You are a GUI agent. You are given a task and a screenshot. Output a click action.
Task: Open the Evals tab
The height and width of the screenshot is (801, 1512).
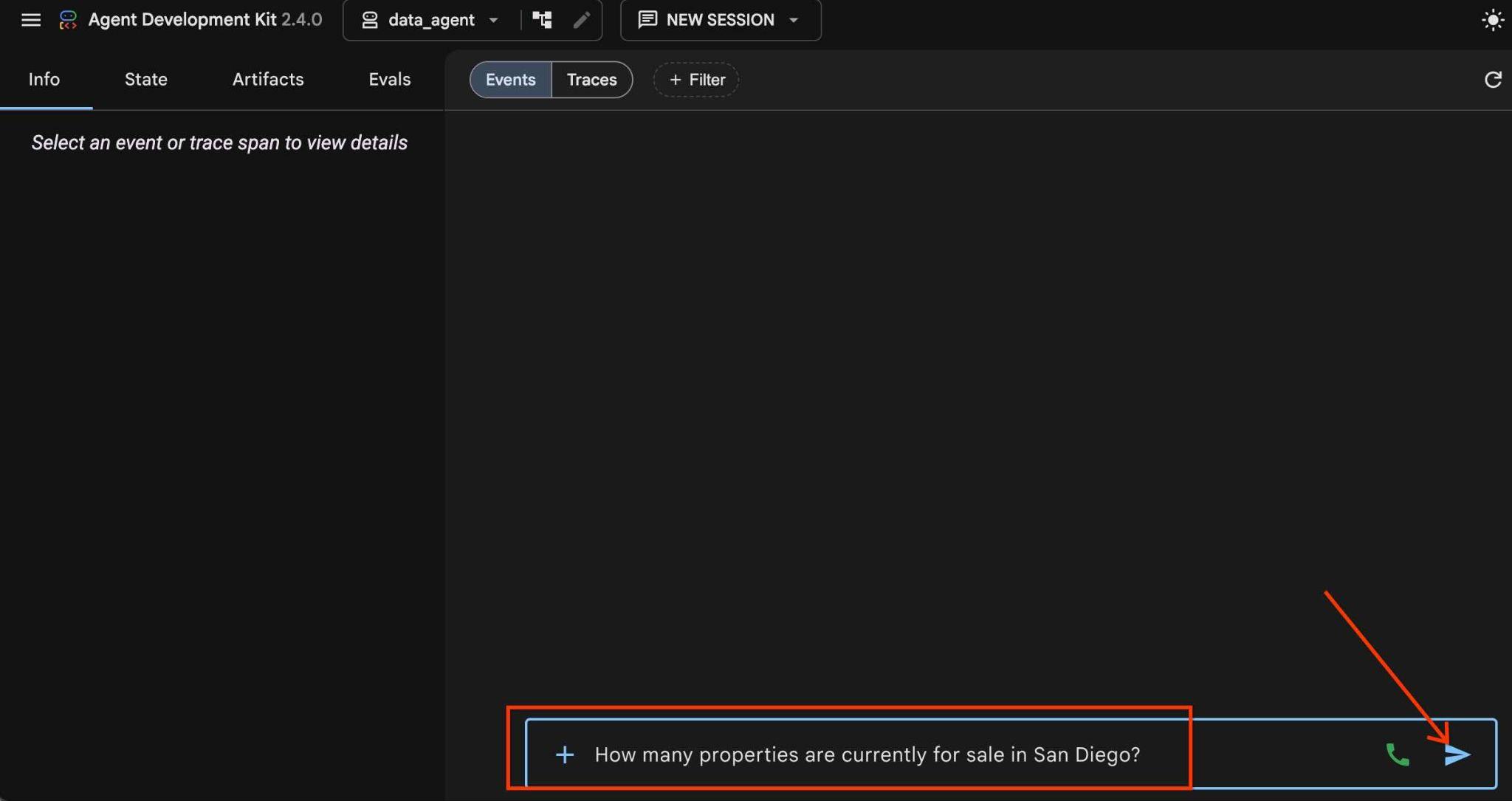pos(389,79)
